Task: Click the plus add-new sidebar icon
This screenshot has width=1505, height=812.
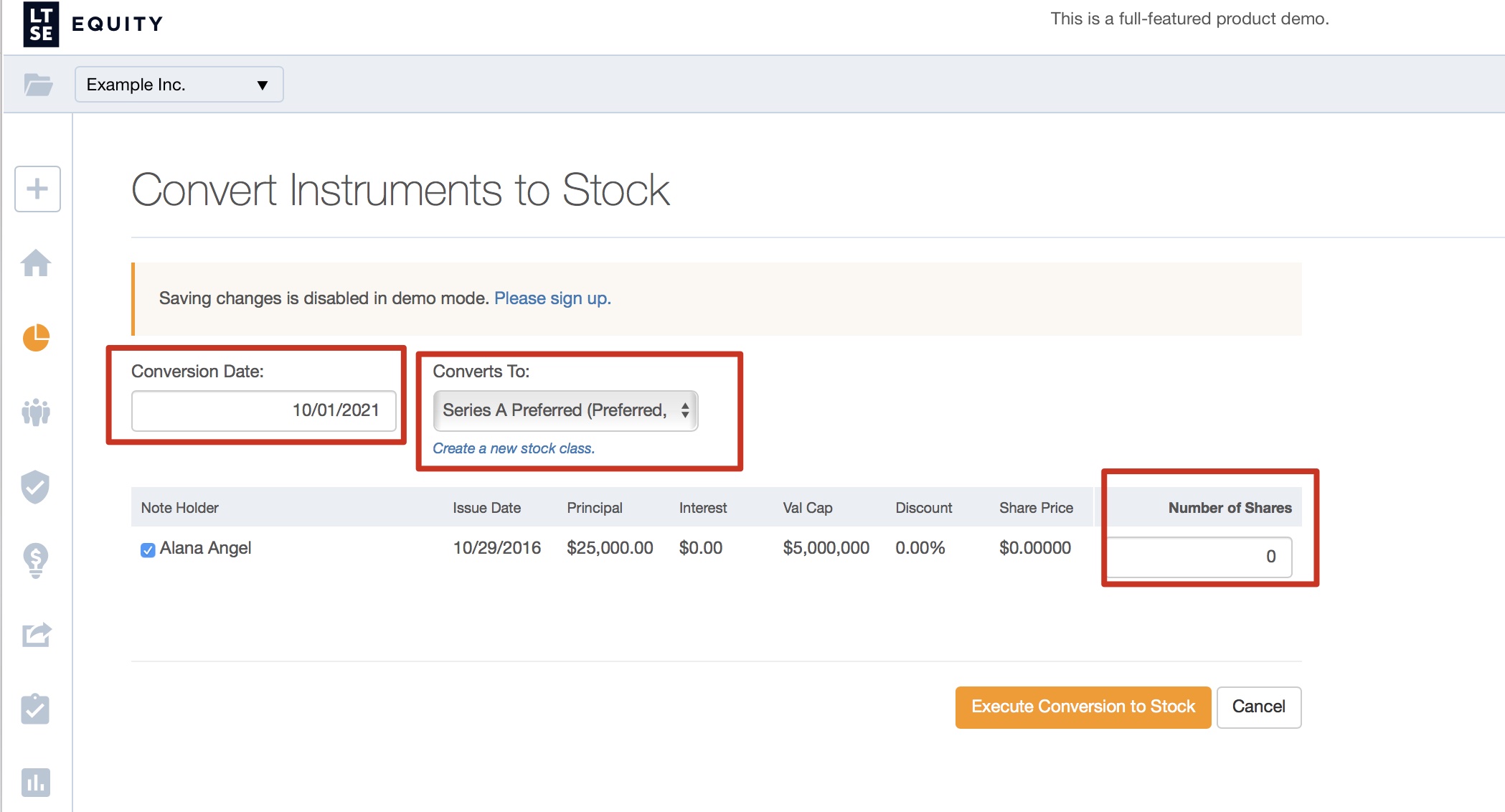Action: point(37,189)
